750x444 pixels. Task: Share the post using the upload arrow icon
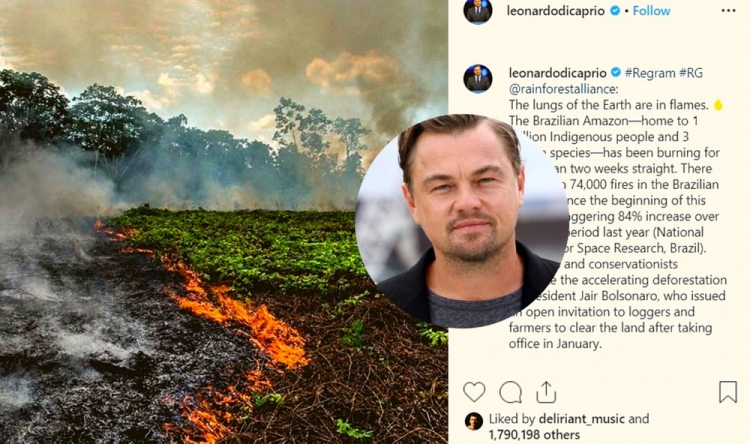(x=546, y=392)
